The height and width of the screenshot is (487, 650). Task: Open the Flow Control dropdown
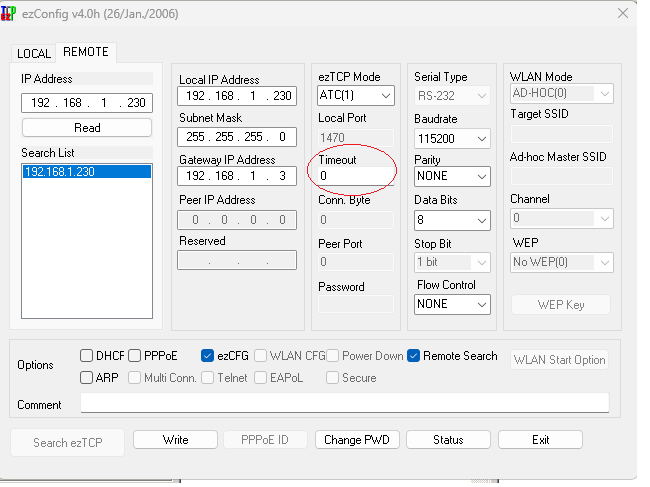coord(452,304)
